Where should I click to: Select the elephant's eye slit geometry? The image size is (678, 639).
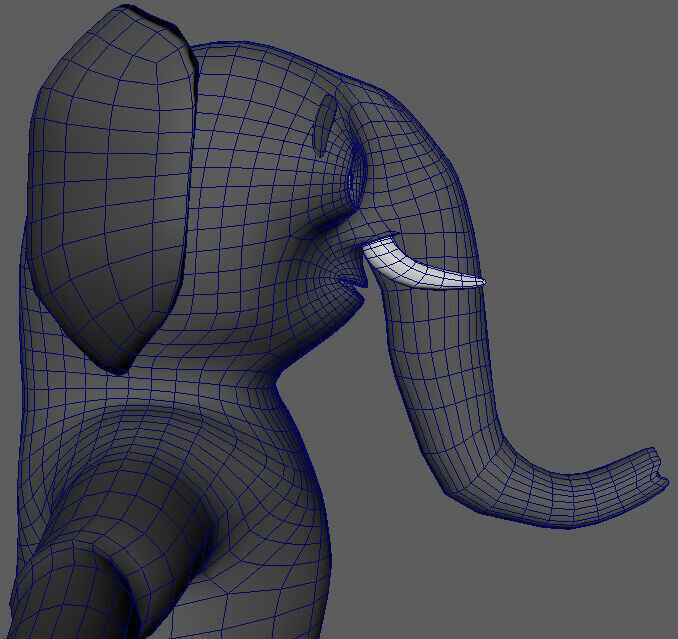(x=324, y=125)
